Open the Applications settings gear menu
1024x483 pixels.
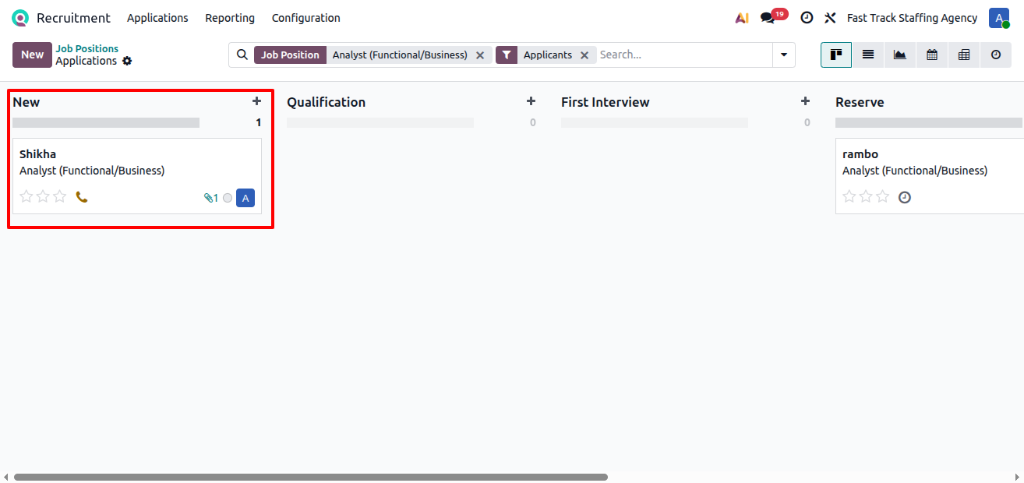pos(127,61)
